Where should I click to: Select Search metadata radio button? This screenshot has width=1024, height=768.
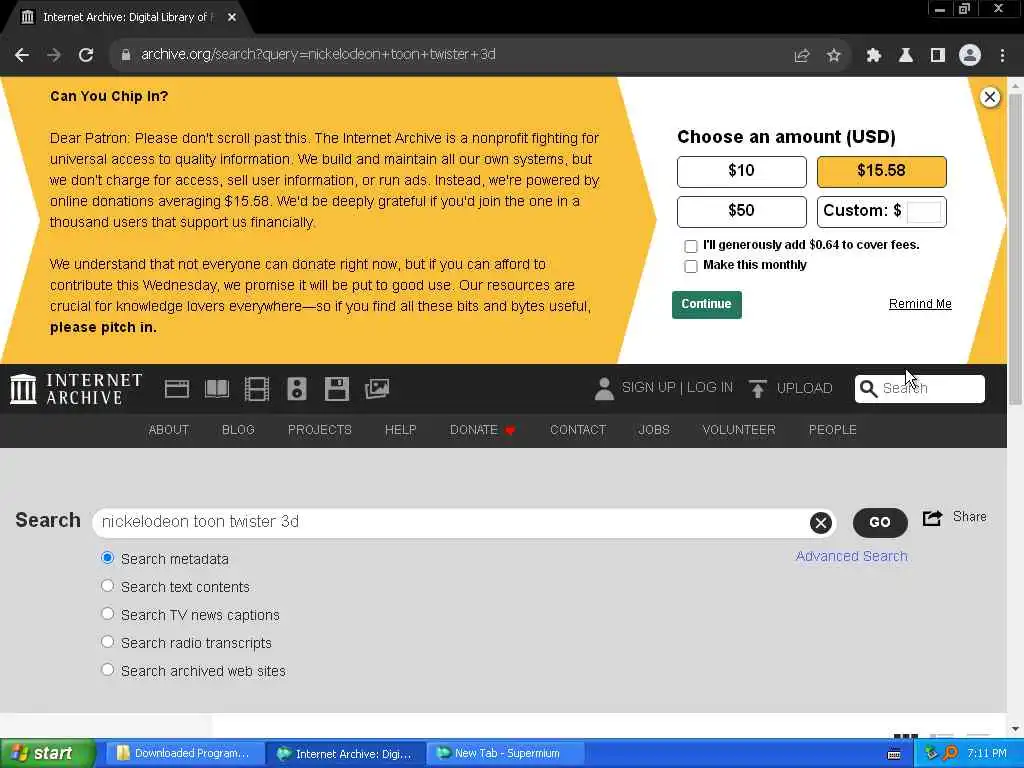[x=108, y=558]
